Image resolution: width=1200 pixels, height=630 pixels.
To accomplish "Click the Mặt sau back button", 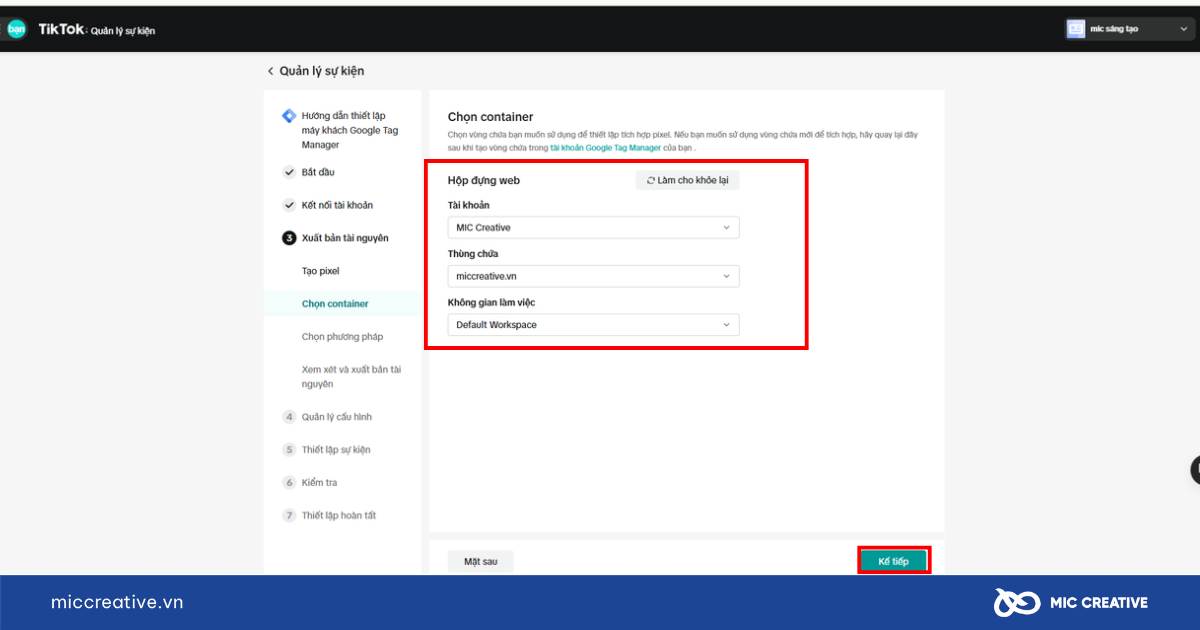I will coord(480,561).
